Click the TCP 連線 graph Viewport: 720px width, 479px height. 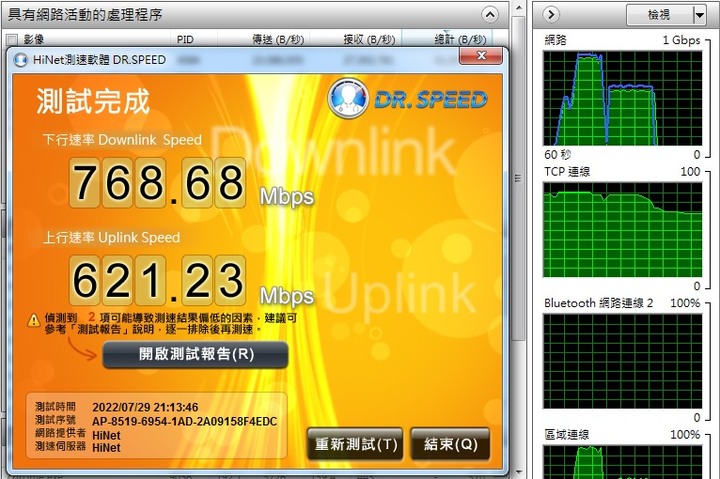point(623,230)
